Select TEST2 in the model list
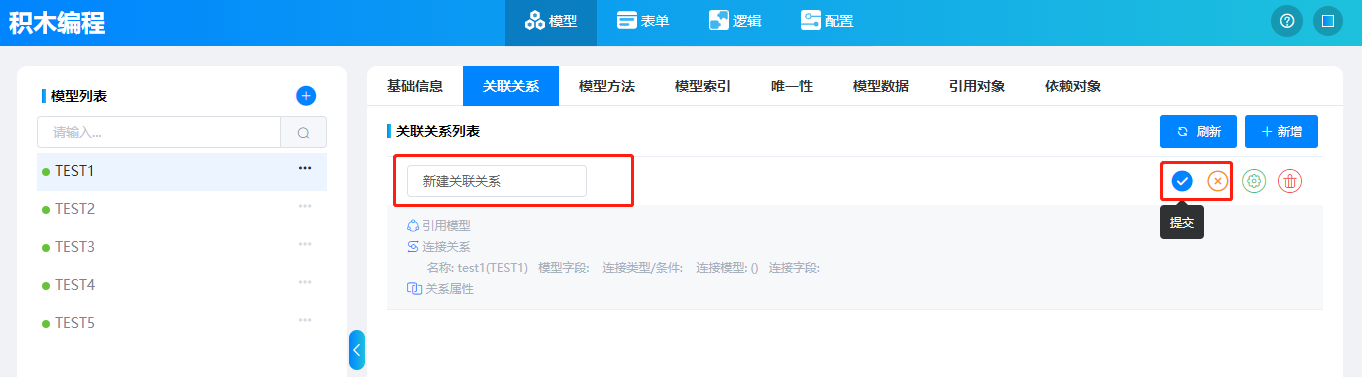This screenshot has height=377, width=1362. (182, 209)
